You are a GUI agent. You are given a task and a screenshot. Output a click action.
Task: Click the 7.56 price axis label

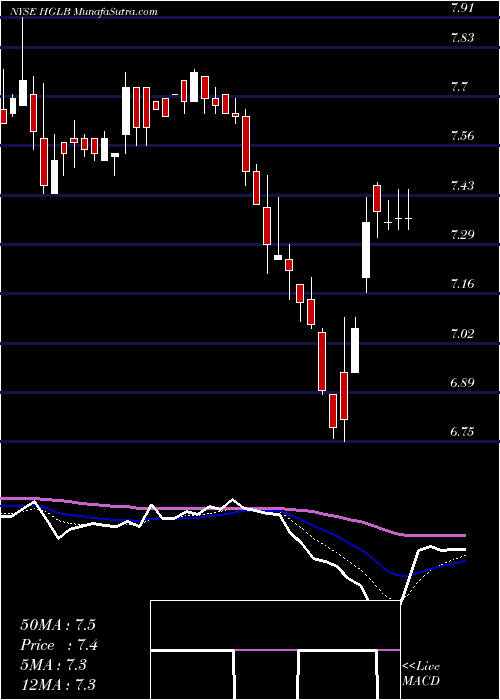pos(462,137)
